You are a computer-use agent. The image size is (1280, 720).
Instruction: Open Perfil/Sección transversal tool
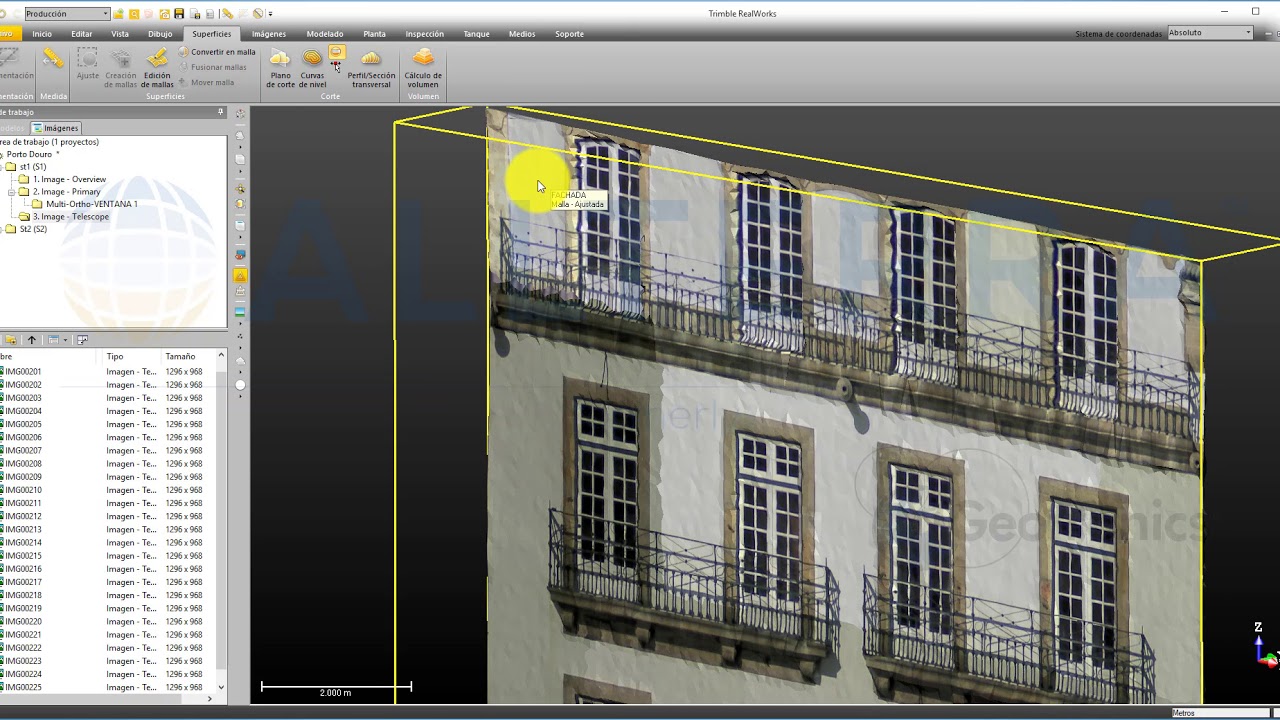(x=371, y=68)
